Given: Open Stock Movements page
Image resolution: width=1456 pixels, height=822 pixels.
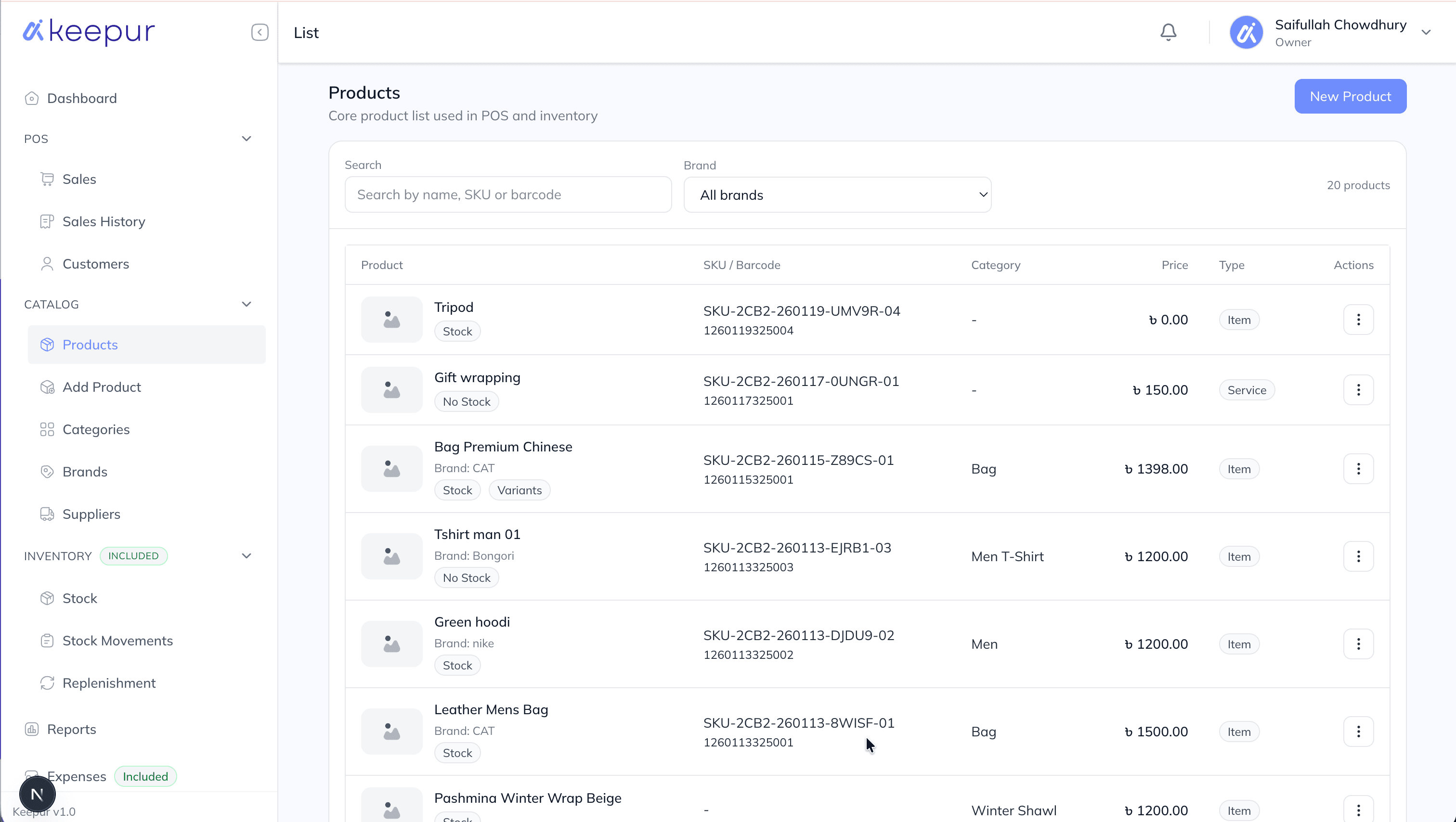Looking at the screenshot, I should tap(117, 641).
